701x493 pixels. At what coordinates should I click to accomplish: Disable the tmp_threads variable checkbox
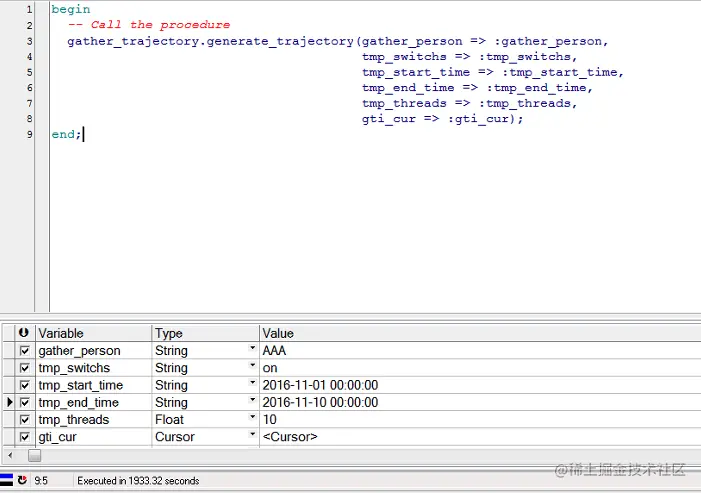[x=25, y=420]
